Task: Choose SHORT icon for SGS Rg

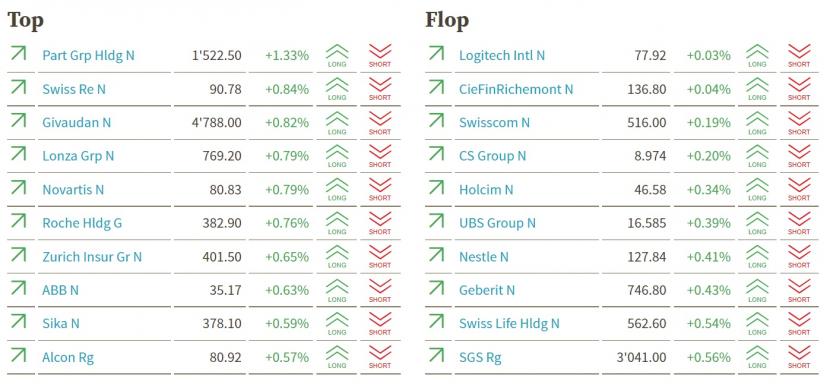Action: [x=799, y=357]
